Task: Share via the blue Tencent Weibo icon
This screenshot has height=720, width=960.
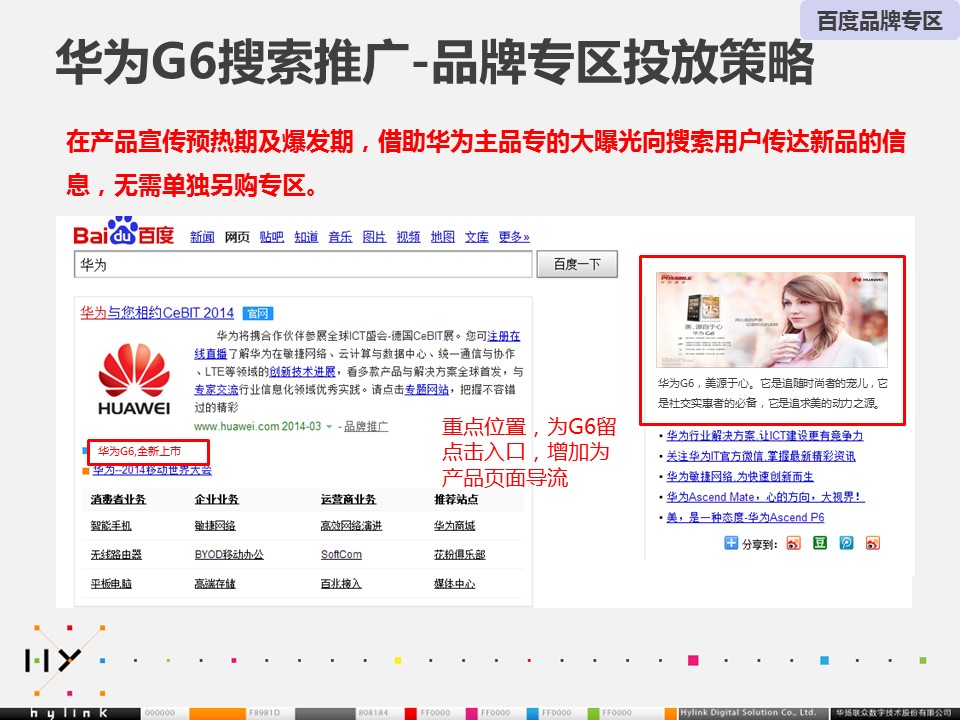Action: click(846, 543)
